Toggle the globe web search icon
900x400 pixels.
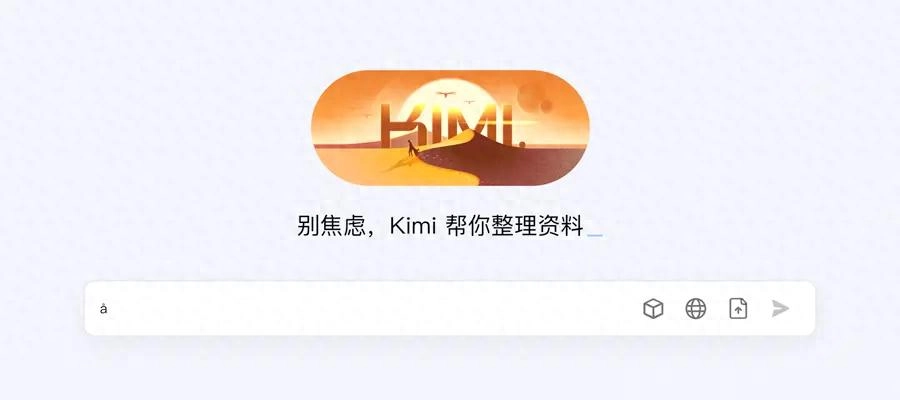coord(696,309)
